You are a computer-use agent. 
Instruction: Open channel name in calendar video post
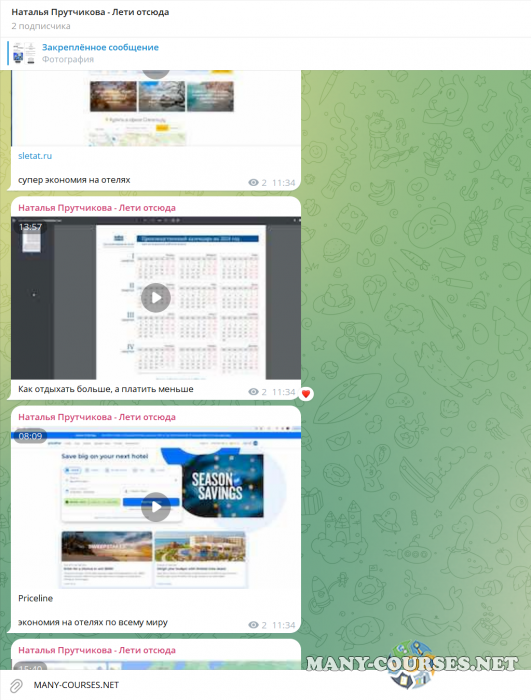tap(97, 208)
